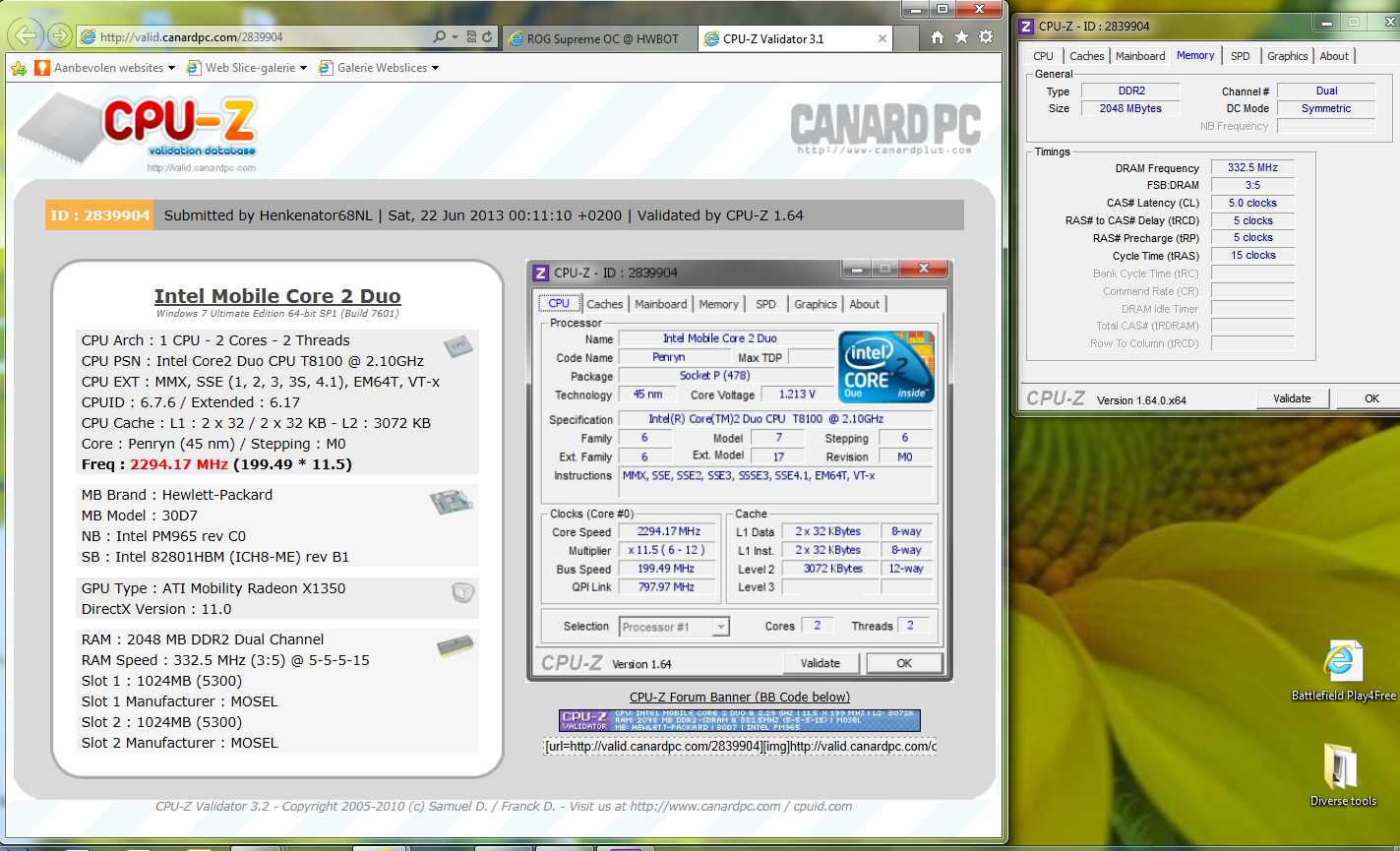Open the SPD tab in the CPU-Z window
The height and width of the screenshot is (851, 1400).
pos(1241,56)
